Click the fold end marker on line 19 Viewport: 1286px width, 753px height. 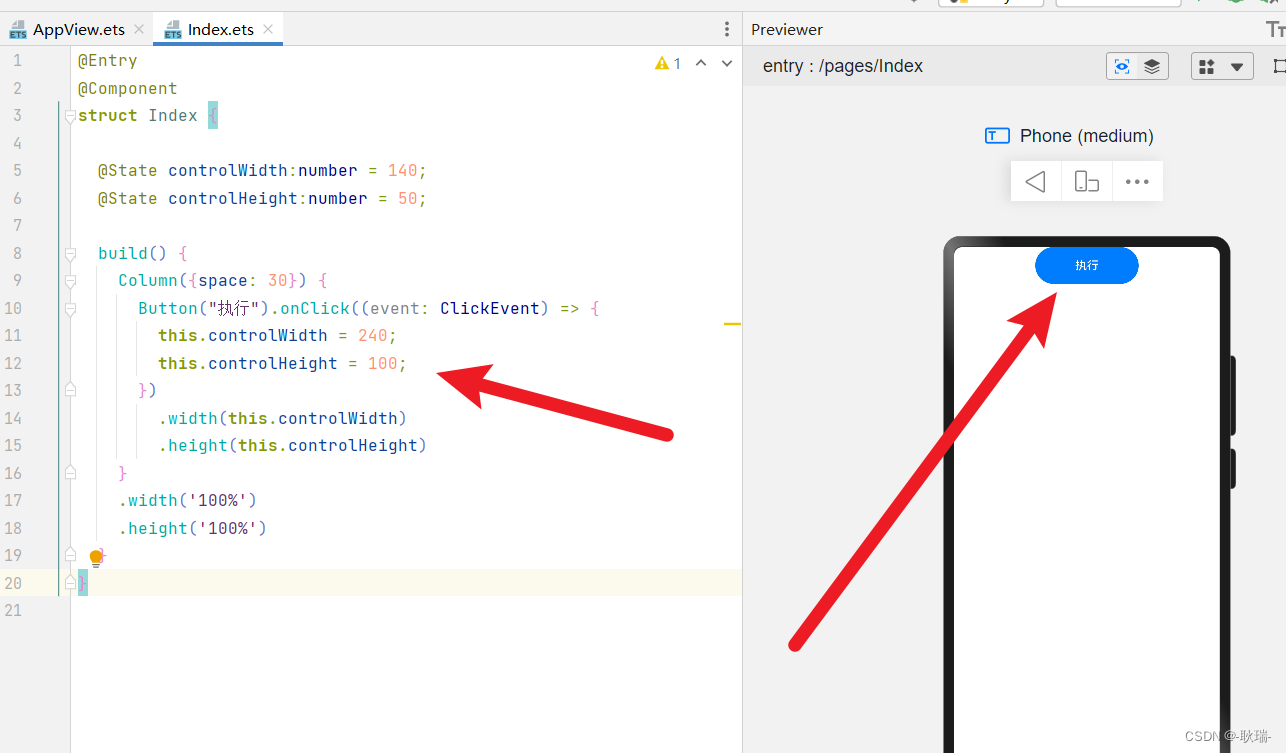70,554
